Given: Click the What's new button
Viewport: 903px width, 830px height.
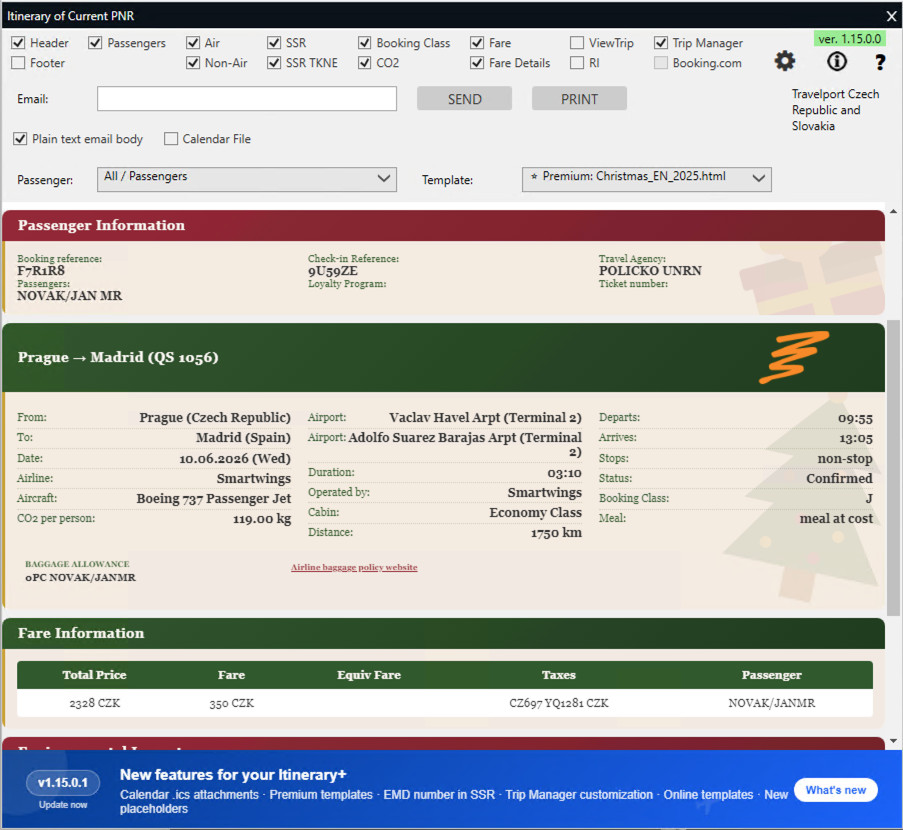Looking at the screenshot, I should 835,790.
